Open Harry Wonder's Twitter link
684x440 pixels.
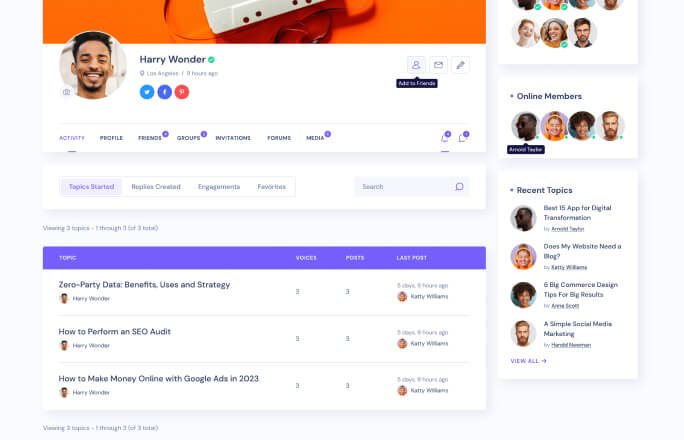click(x=147, y=92)
